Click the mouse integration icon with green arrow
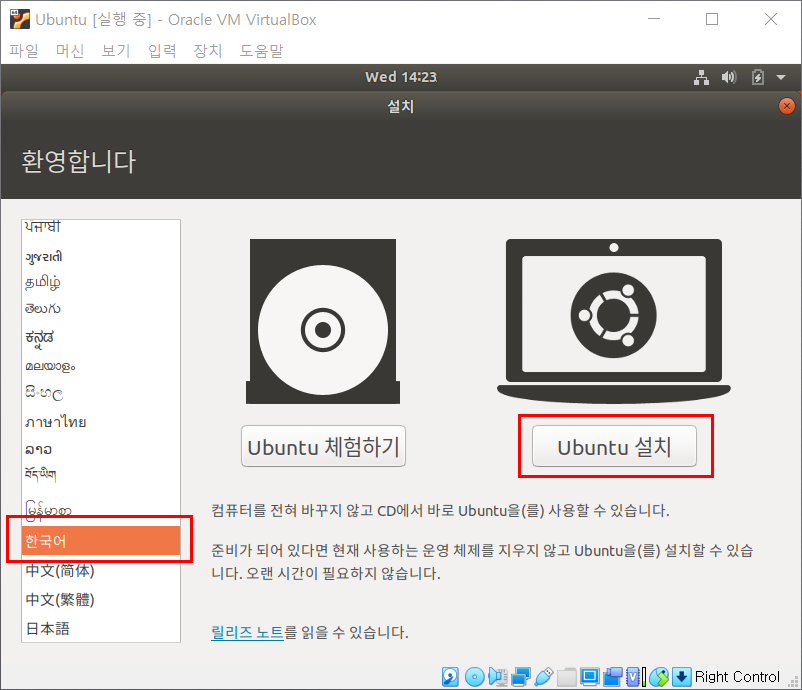The width and height of the screenshot is (802, 690). (659, 677)
